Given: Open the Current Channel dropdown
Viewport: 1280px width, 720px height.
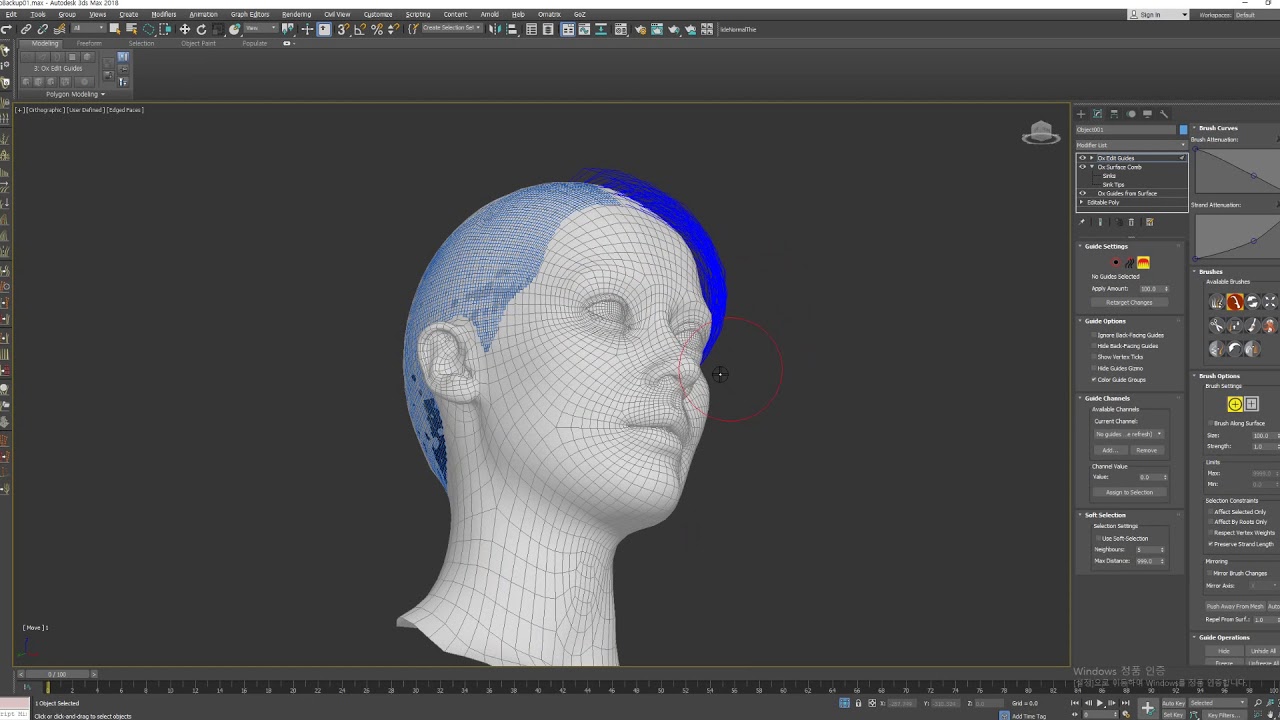Looking at the screenshot, I should pyautogui.click(x=1129, y=434).
